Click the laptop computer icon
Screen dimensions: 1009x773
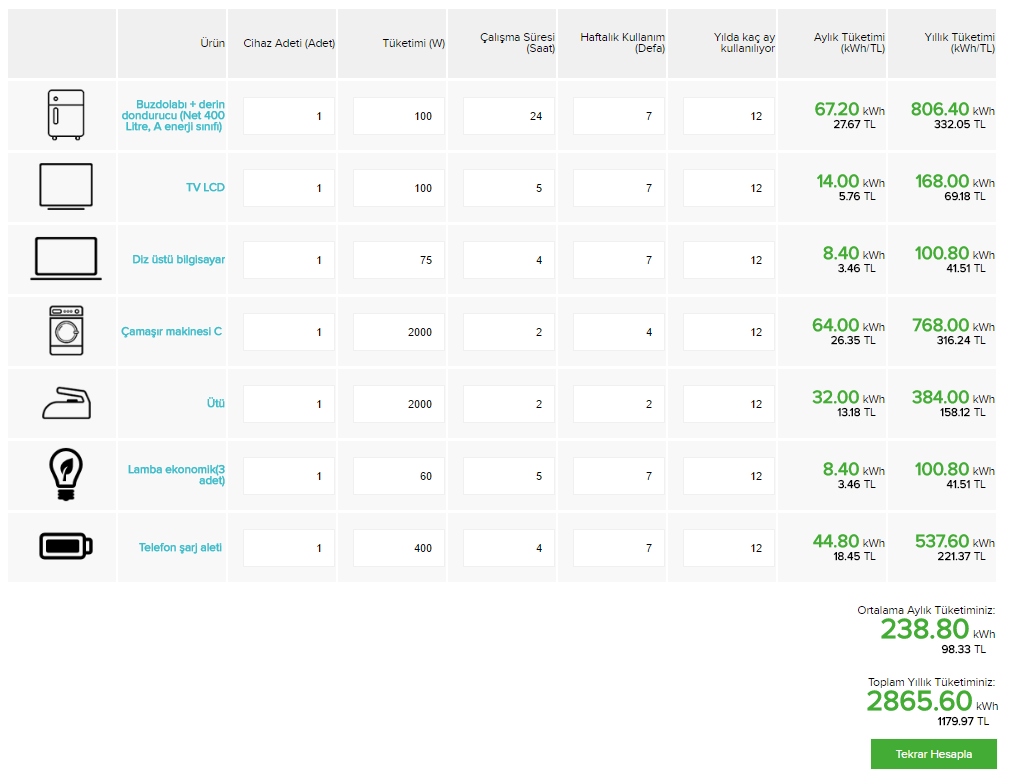tap(65, 259)
